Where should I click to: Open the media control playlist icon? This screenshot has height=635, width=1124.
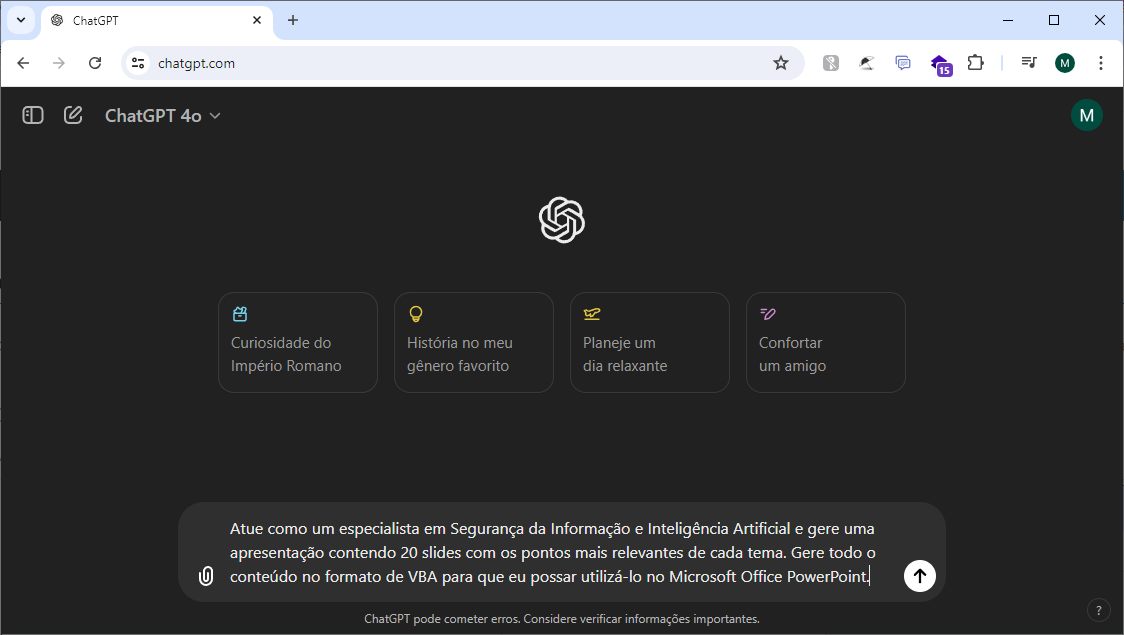[1029, 63]
